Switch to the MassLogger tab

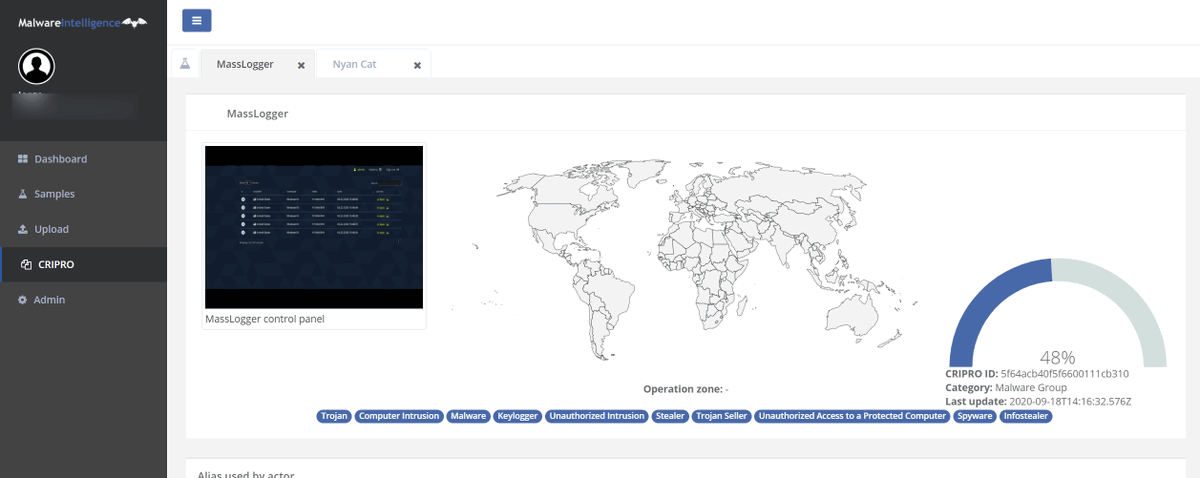click(x=245, y=64)
